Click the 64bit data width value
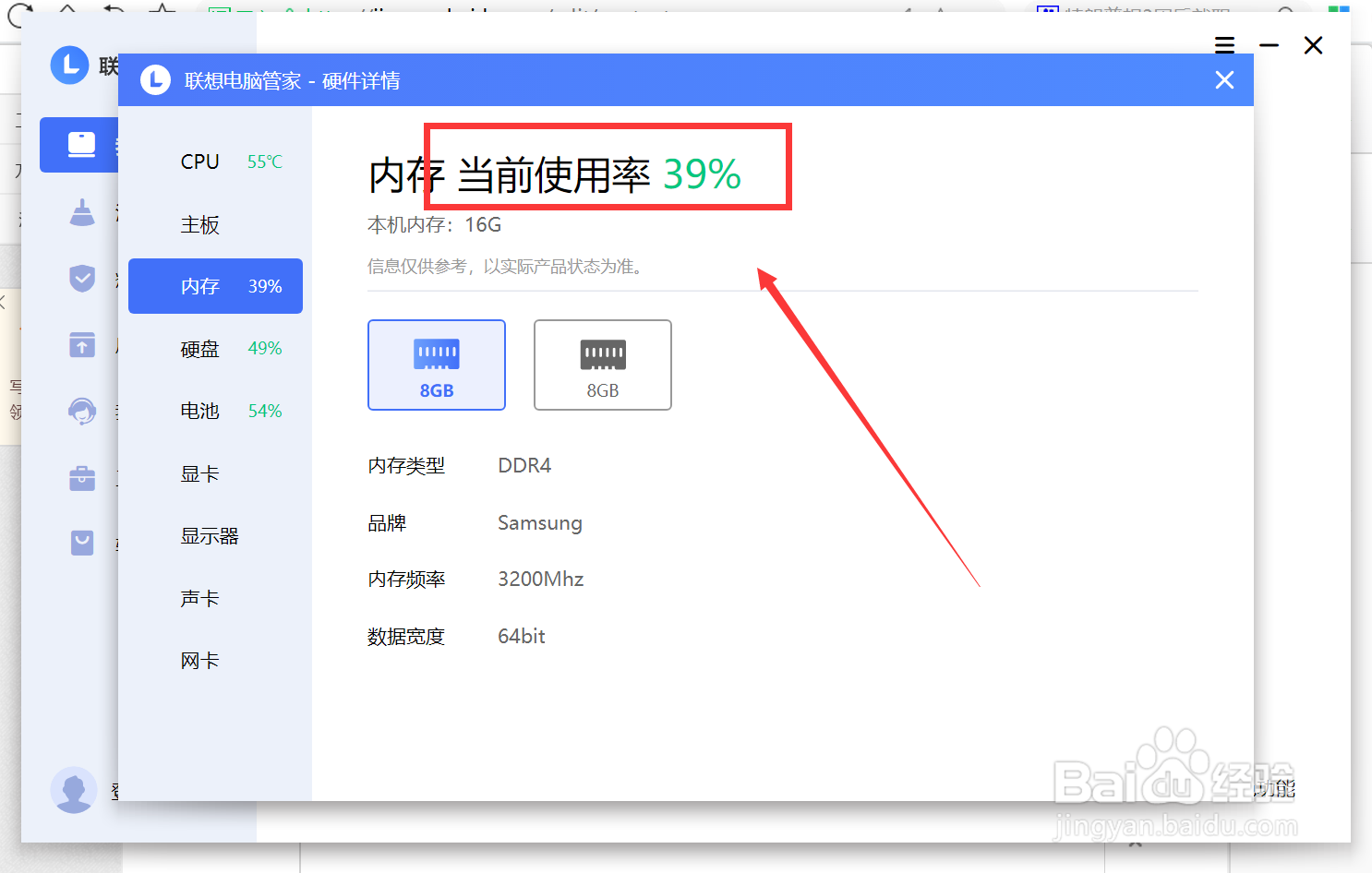Viewport: 1372px width, 873px height. coord(522,636)
